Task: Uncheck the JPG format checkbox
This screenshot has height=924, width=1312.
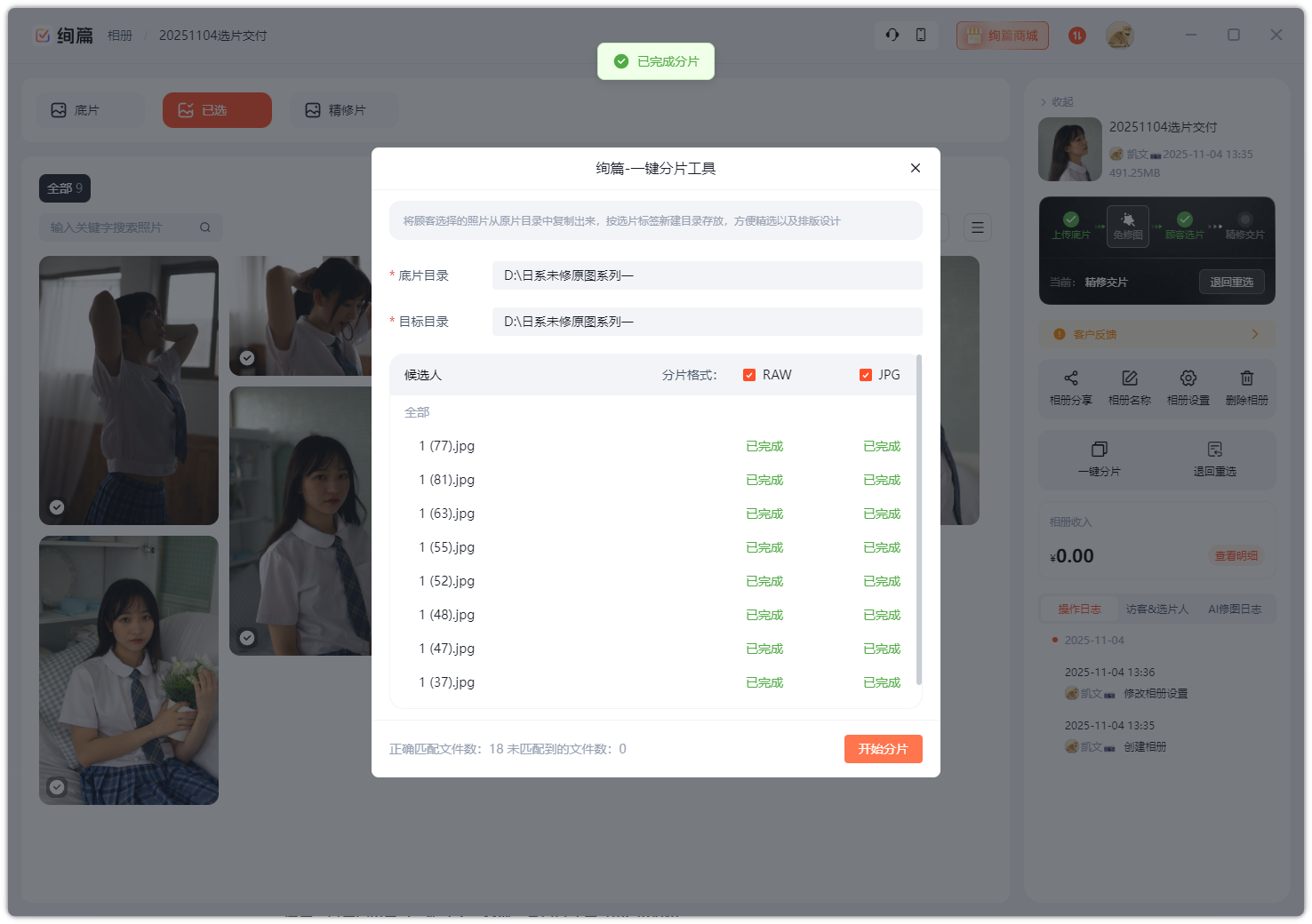Action: tap(866, 375)
